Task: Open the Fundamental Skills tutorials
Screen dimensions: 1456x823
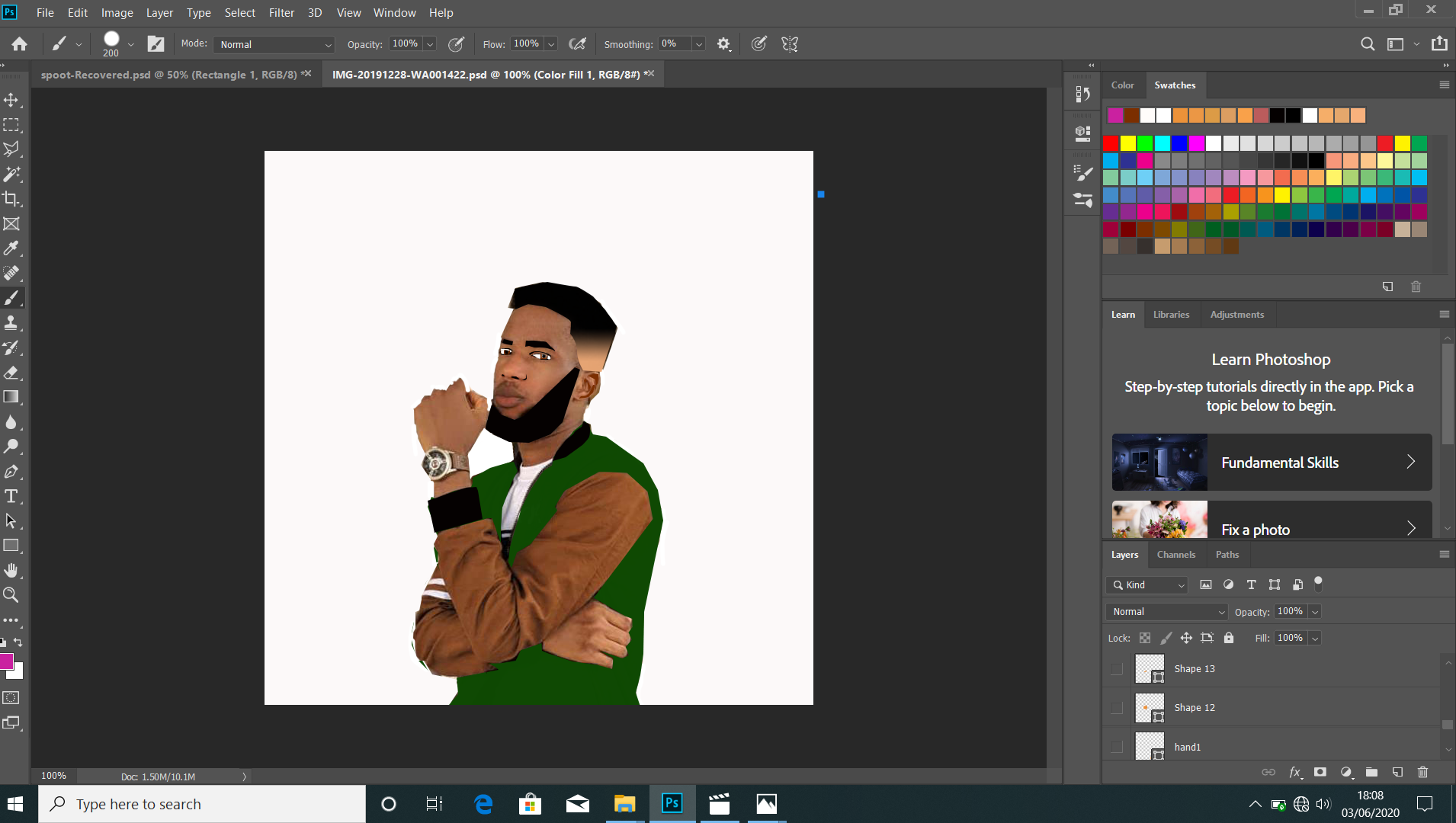Action: (x=1272, y=463)
